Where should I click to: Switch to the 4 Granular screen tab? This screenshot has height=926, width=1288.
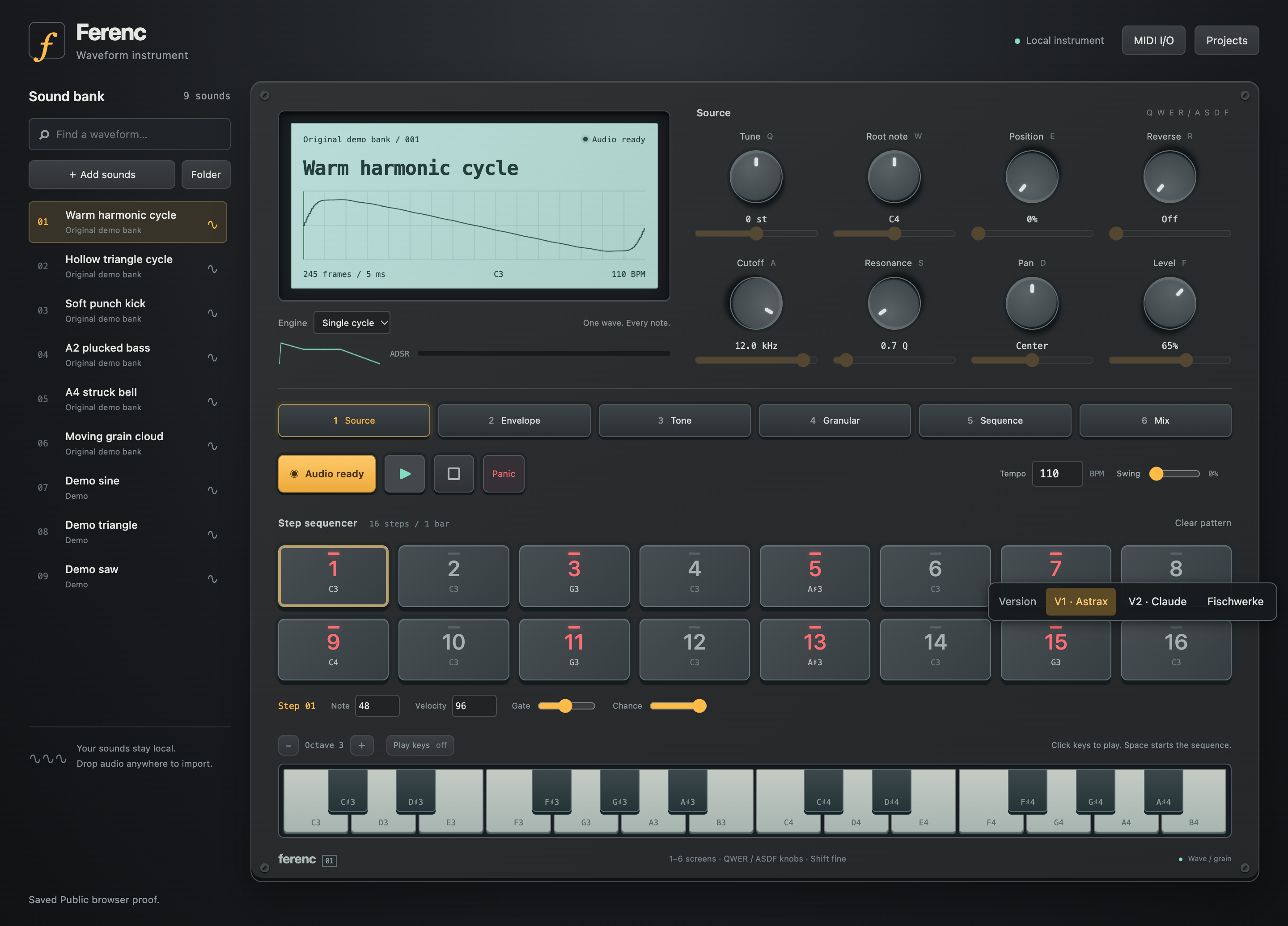coord(834,421)
